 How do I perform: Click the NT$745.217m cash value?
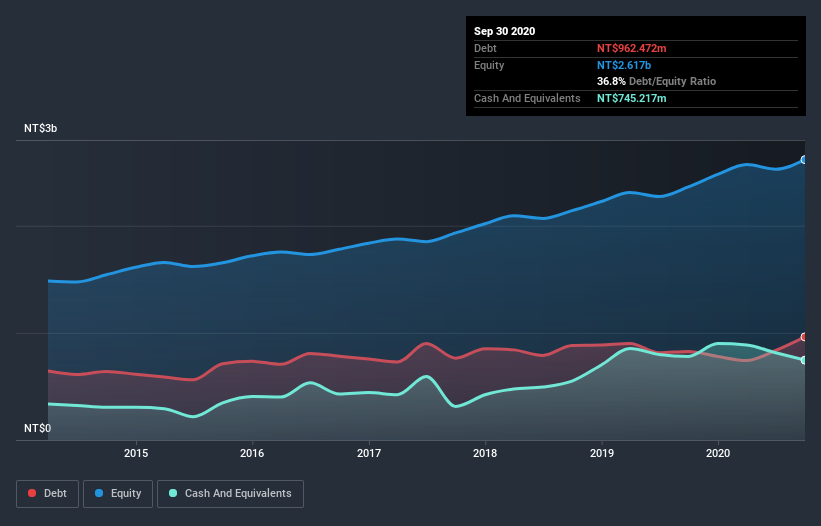[x=631, y=98]
